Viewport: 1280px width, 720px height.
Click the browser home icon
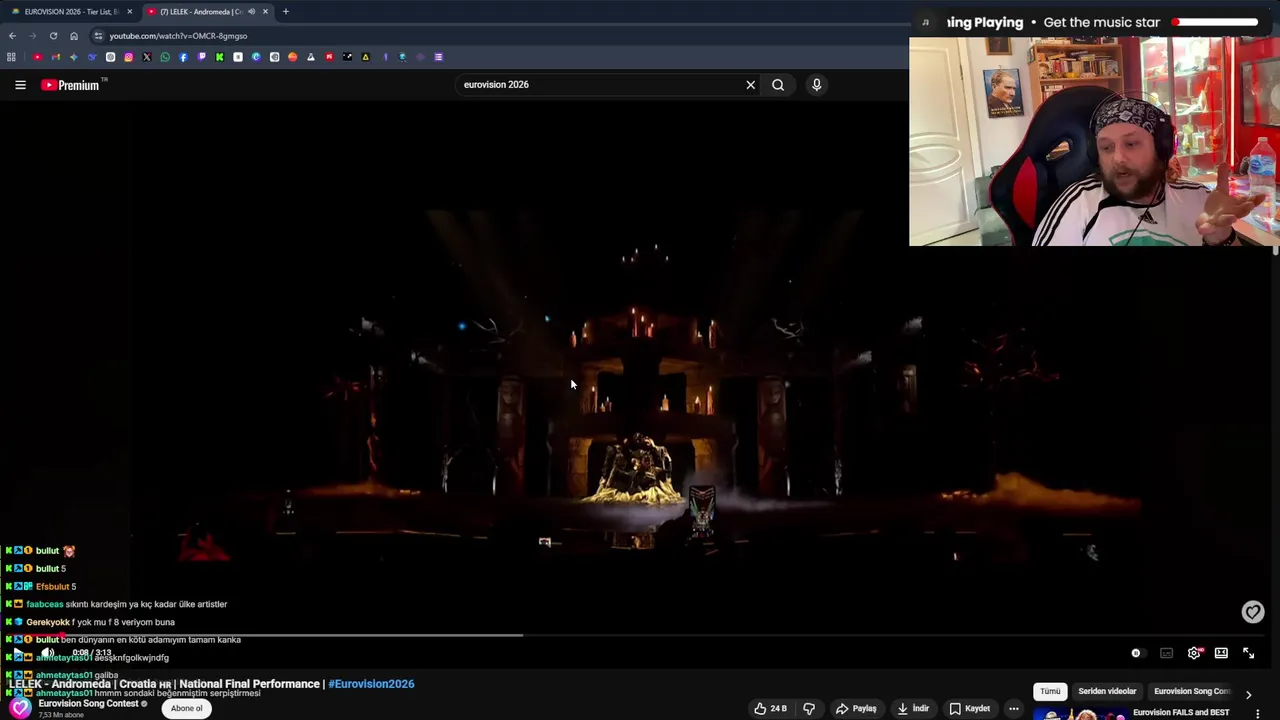[x=74, y=36]
